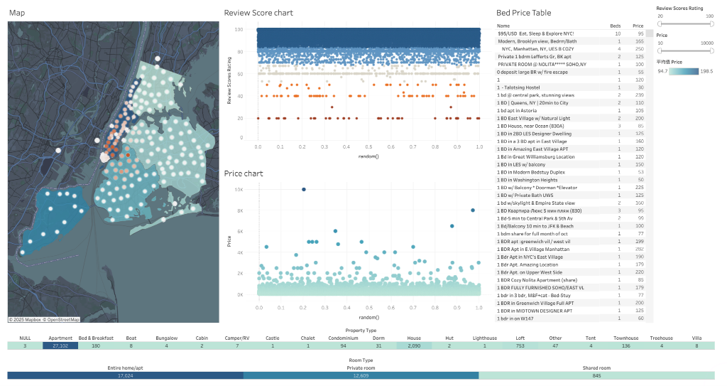Select row '1 - Talotsing Hostel'
Screen dimensions: 727x386
click(x=570, y=88)
